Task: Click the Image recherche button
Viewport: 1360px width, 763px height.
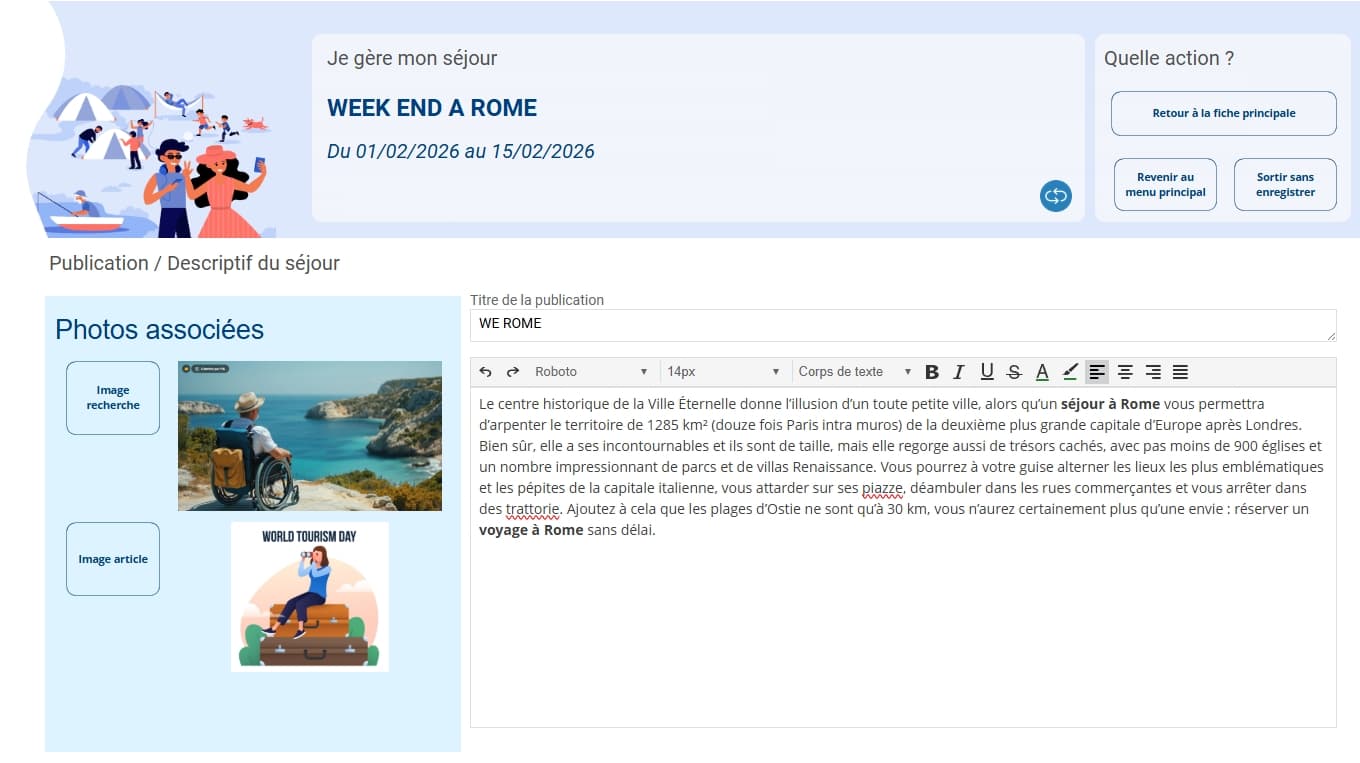Action: [113, 398]
